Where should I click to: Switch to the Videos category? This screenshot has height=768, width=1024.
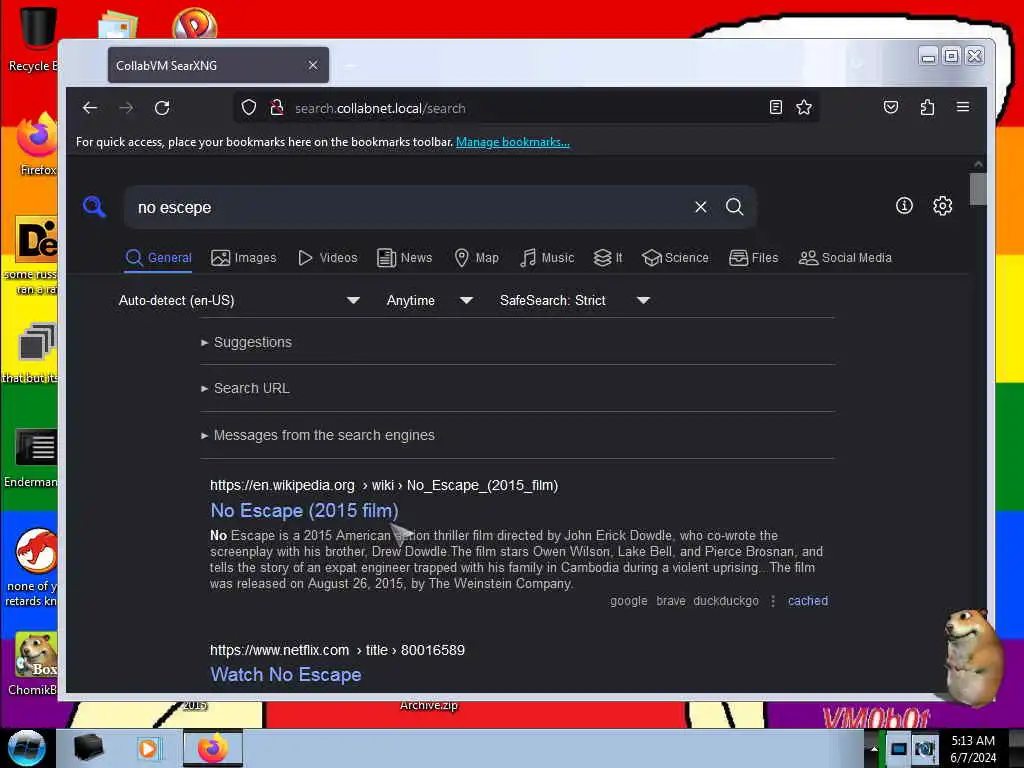pyautogui.click(x=327, y=258)
